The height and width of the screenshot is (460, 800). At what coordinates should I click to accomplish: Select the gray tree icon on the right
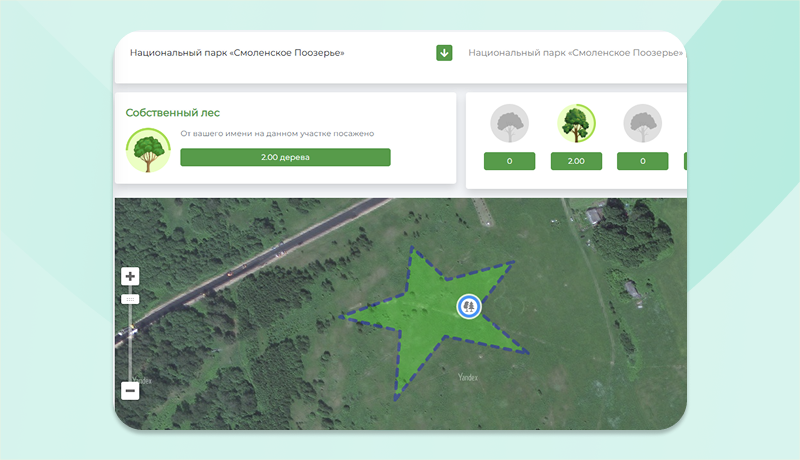pyautogui.click(x=643, y=123)
